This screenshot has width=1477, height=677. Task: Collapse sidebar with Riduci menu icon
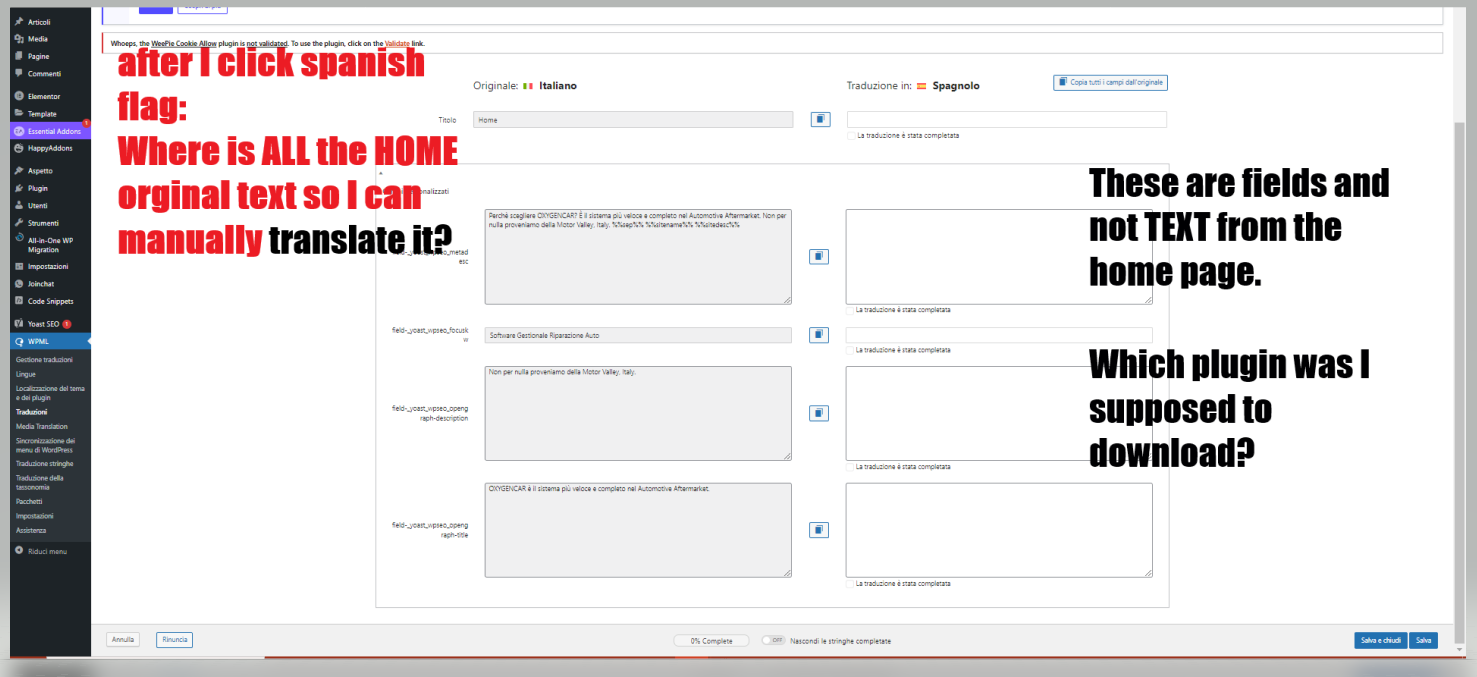tap(19, 551)
